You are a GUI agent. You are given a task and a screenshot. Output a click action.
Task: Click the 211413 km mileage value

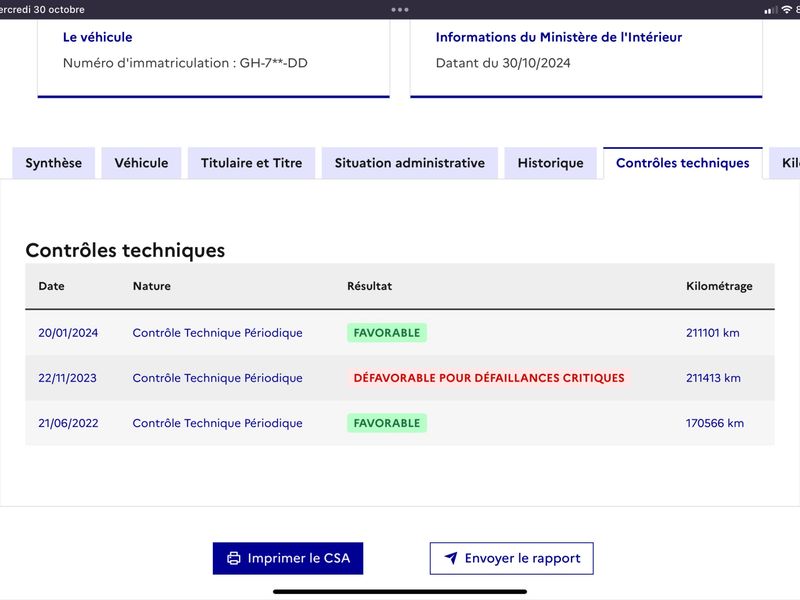click(713, 378)
